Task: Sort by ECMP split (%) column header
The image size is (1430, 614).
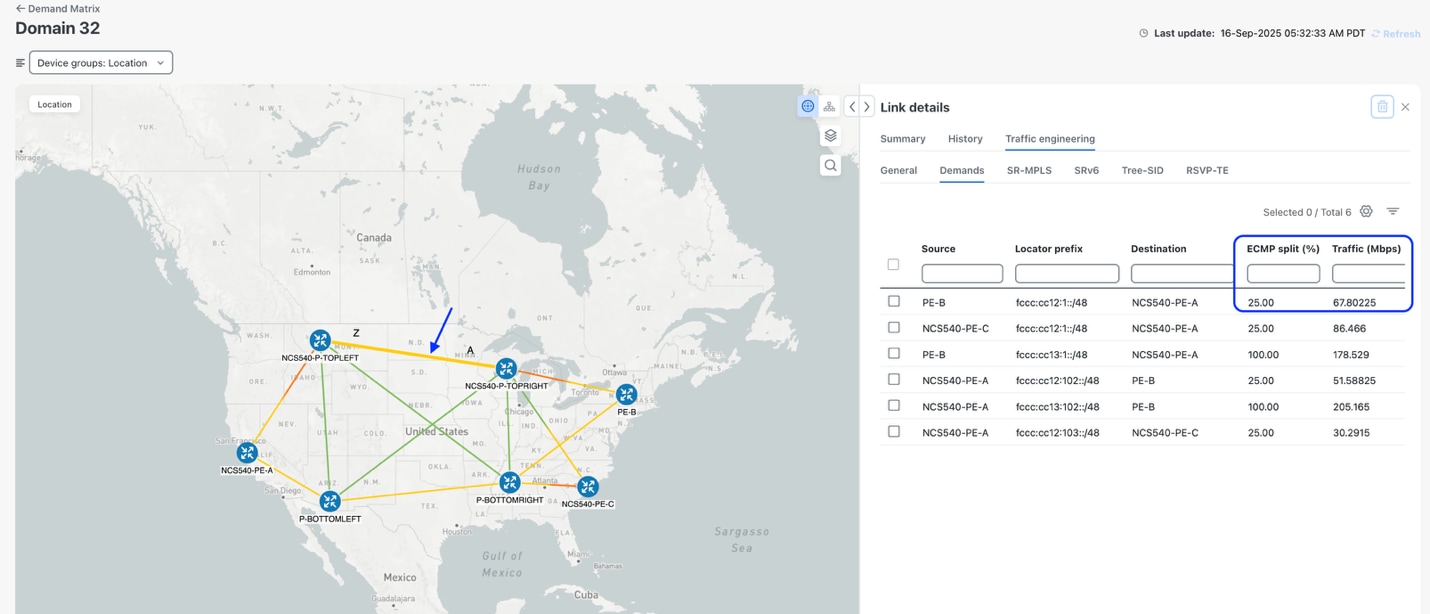Action: pyautogui.click(x=1283, y=249)
